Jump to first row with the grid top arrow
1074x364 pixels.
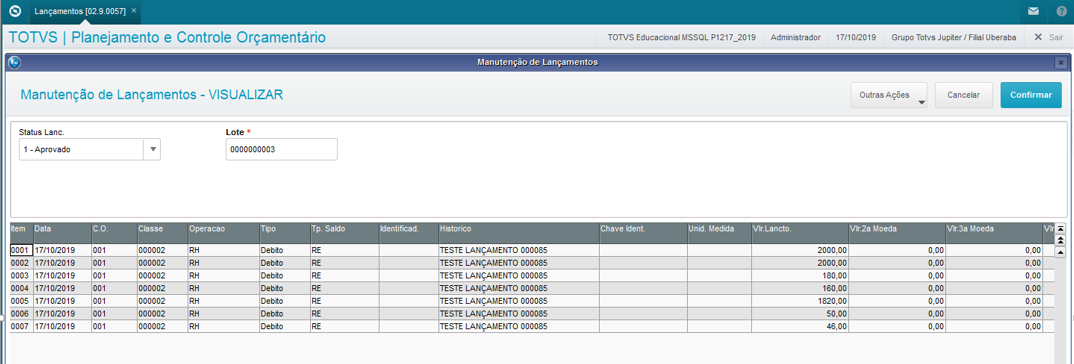[1060, 228]
